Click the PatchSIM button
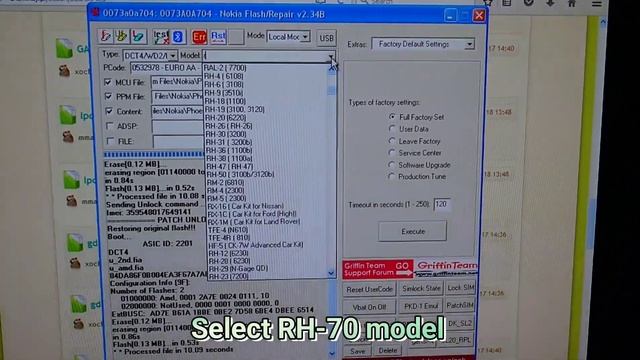The width and height of the screenshot is (640, 360). coord(460,305)
